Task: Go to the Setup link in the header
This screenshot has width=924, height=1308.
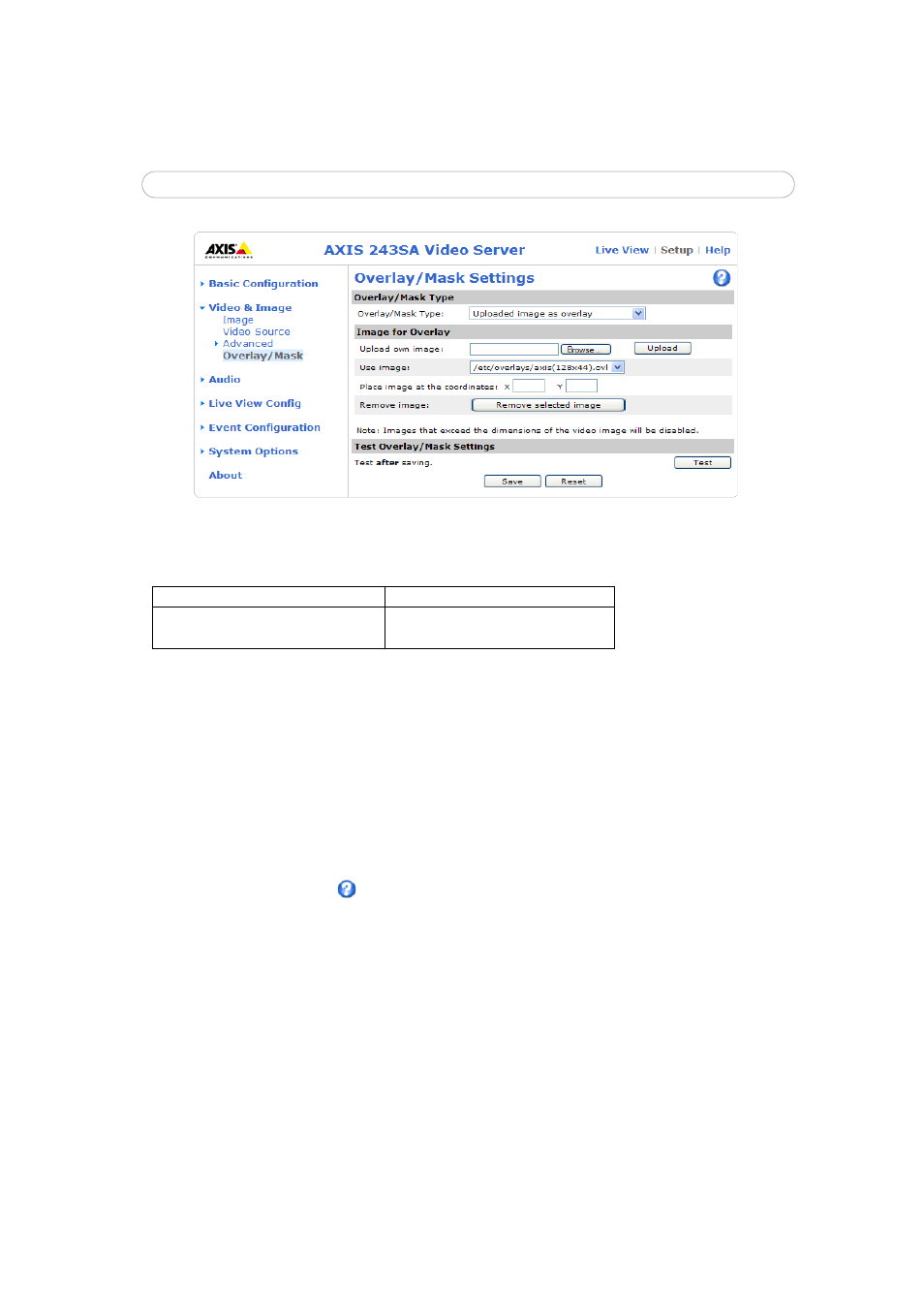Action: [677, 250]
